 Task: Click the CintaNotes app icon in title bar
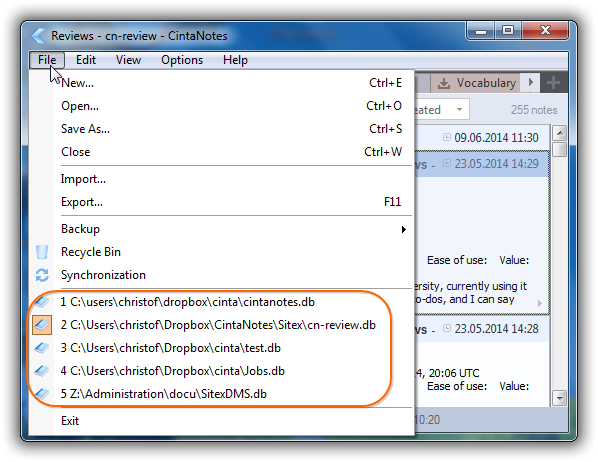click(39, 36)
